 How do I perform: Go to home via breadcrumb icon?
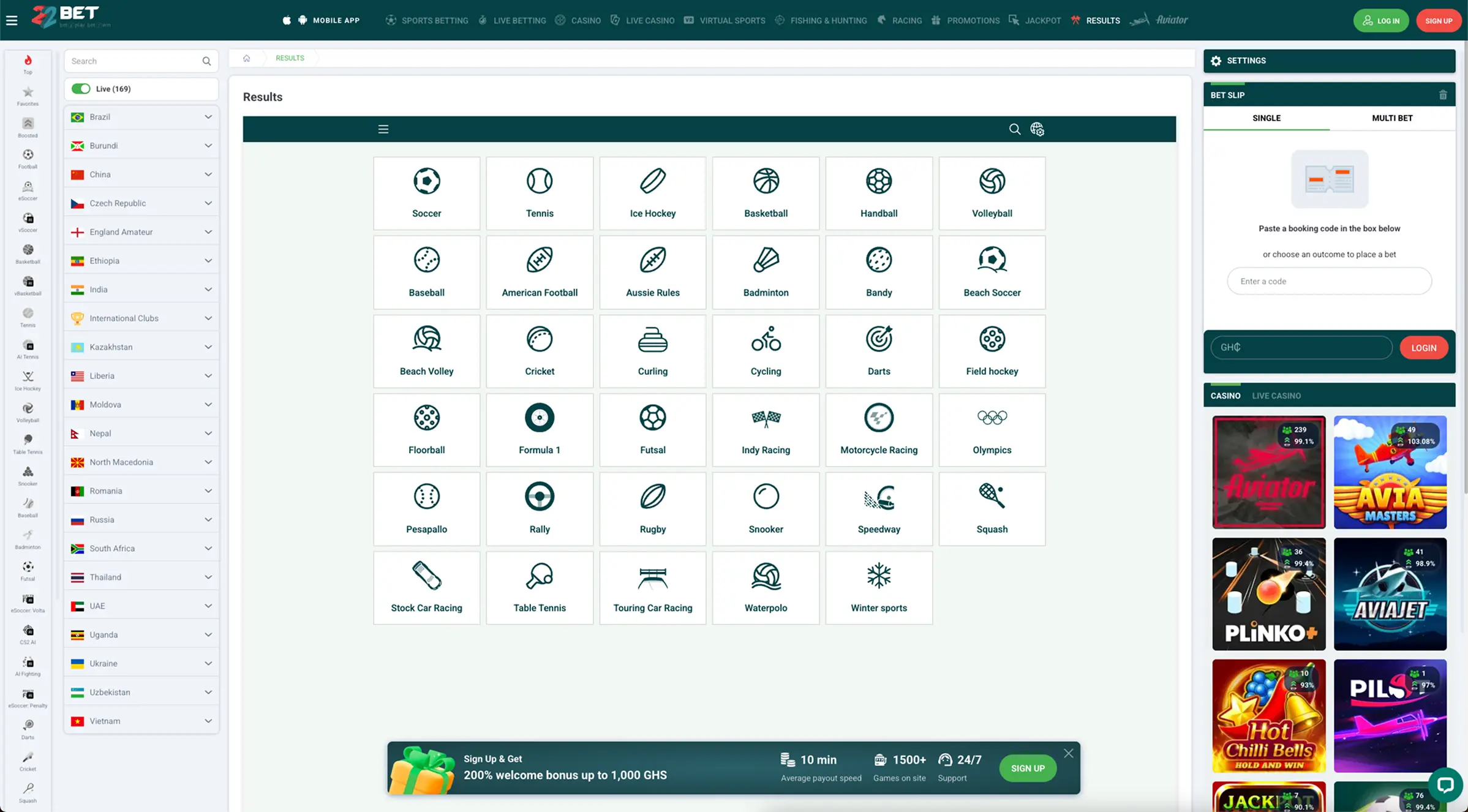(246, 58)
